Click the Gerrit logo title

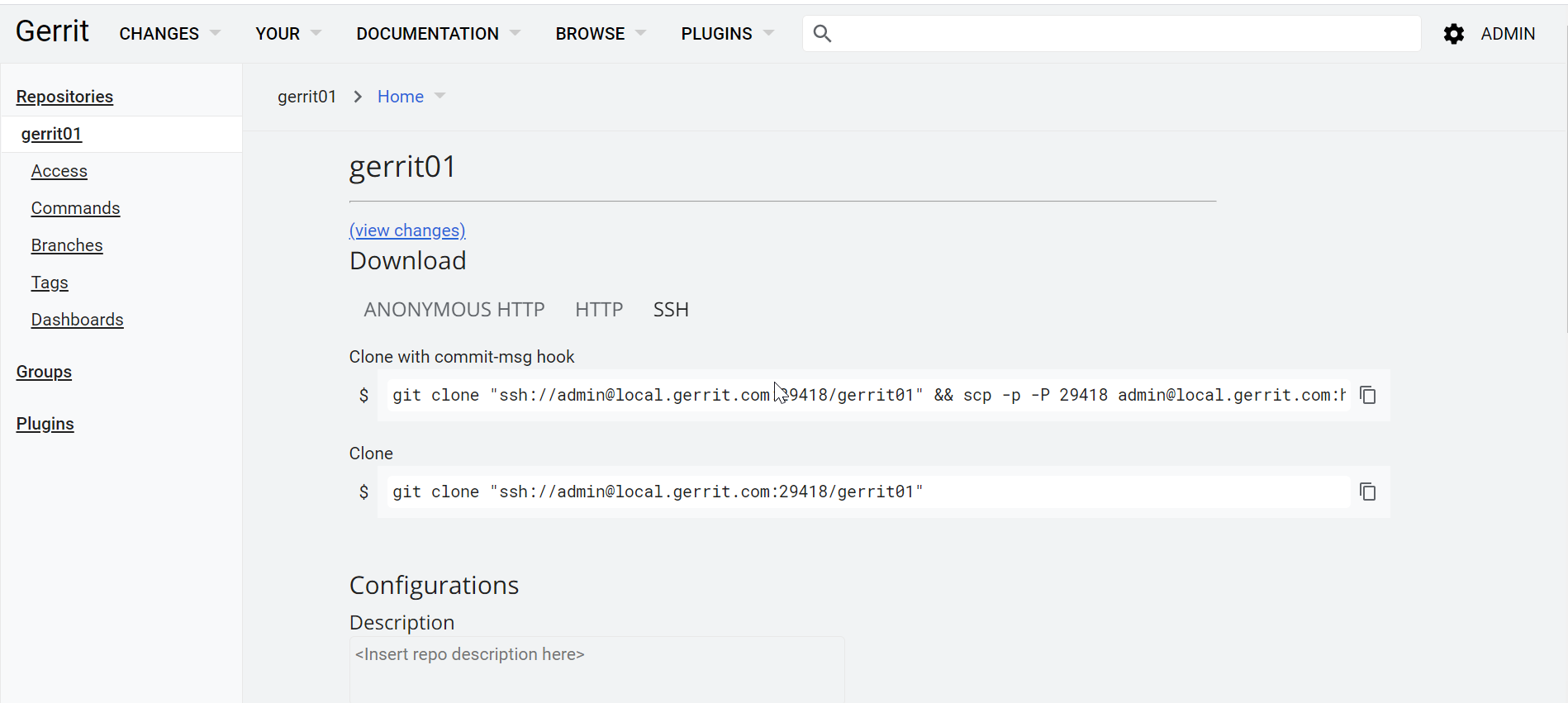click(52, 31)
